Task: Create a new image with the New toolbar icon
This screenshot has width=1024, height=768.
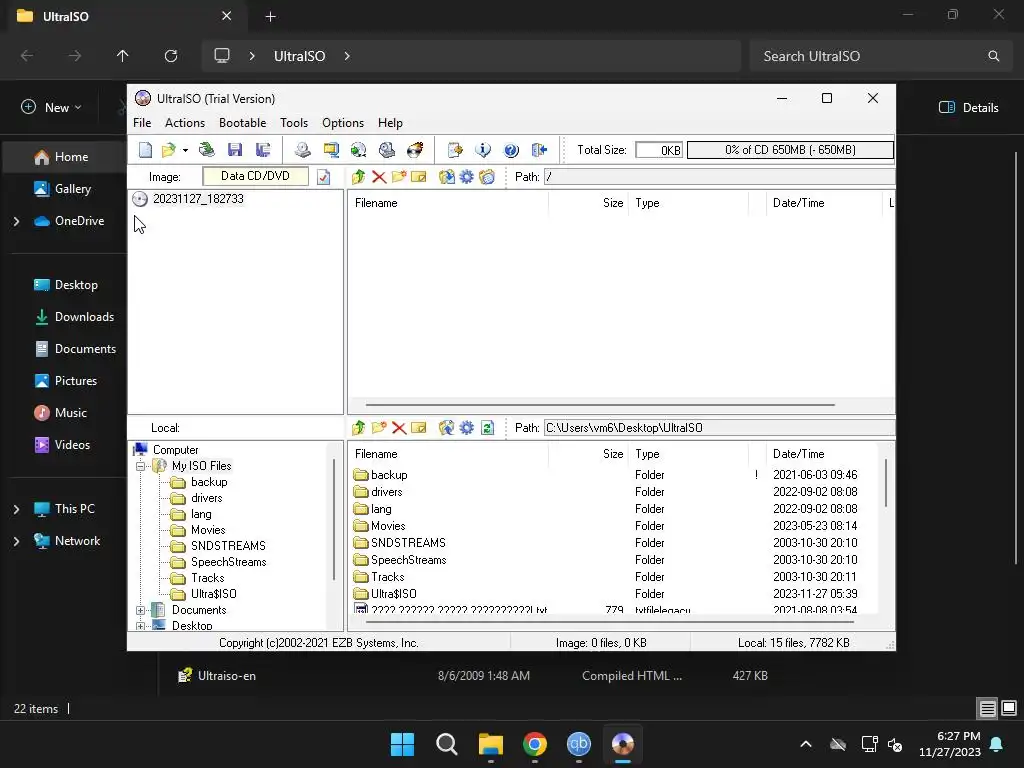Action: (x=145, y=150)
